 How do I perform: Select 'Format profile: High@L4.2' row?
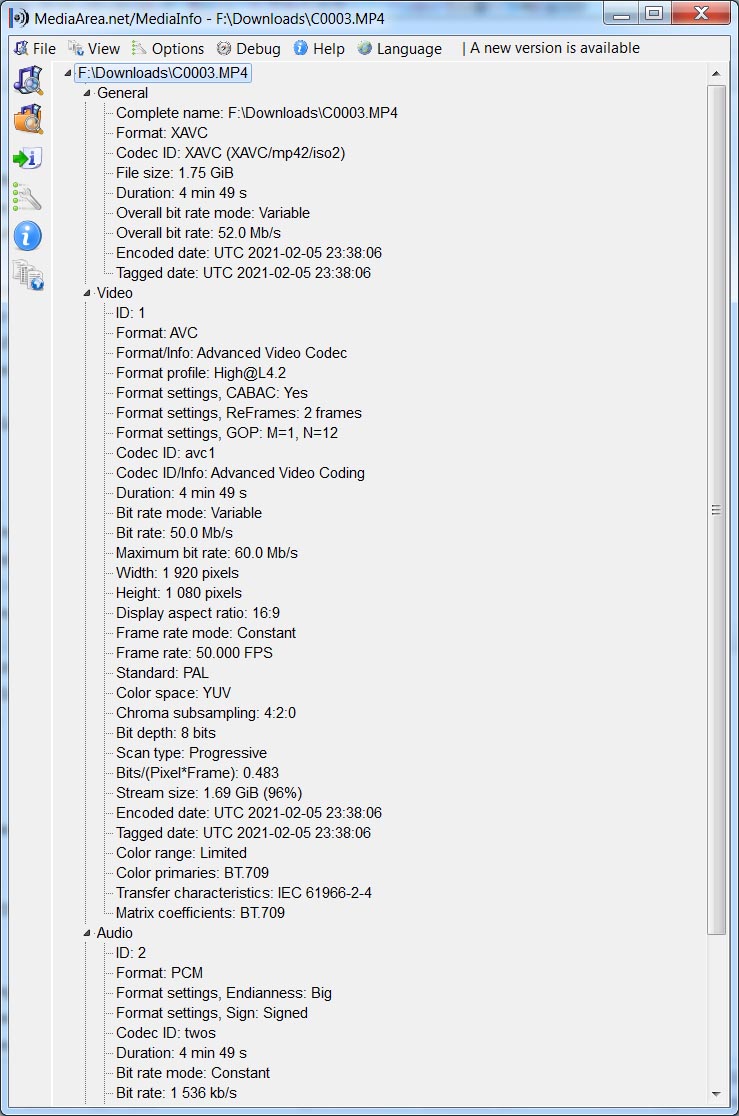(x=201, y=373)
